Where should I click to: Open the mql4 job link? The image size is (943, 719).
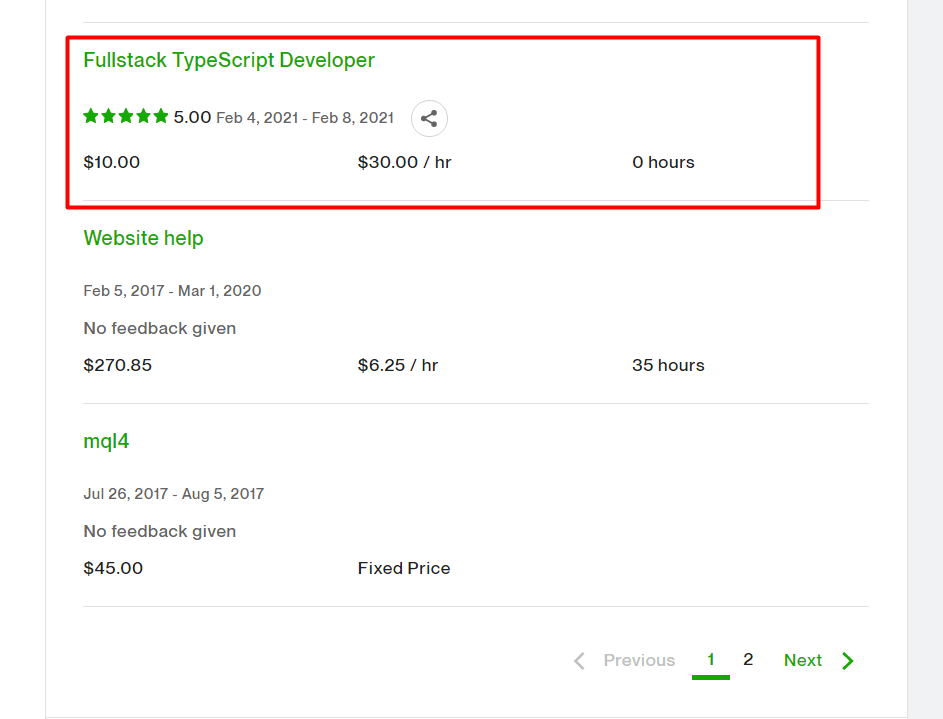(106, 441)
